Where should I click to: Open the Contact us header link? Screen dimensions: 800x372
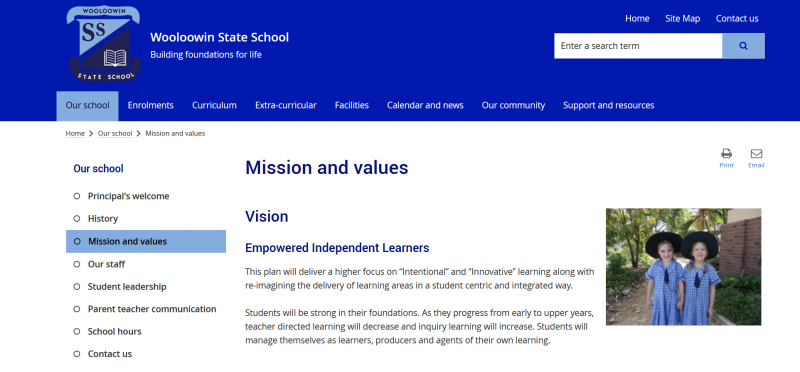tap(737, 19)
